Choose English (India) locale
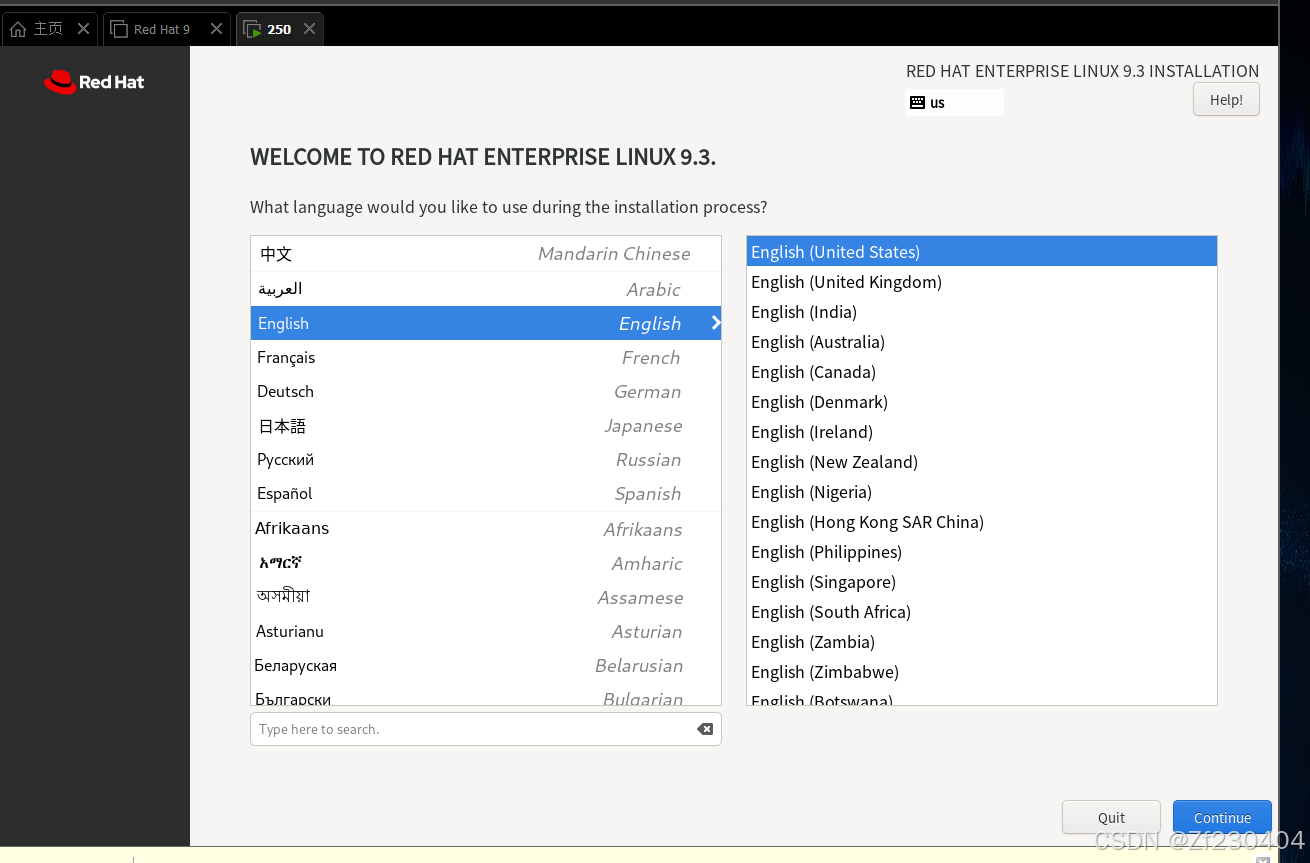This screenshot has width=1310, height=863. [x=981, y=312]
